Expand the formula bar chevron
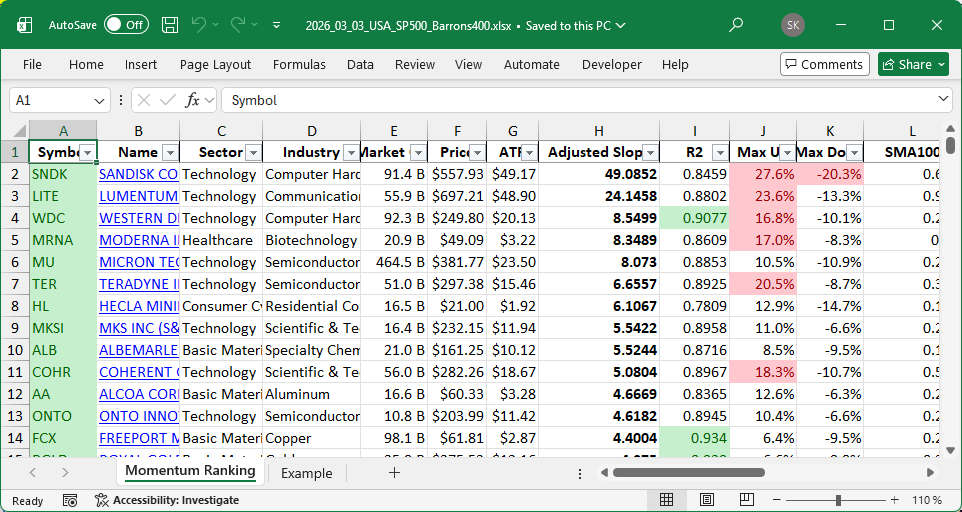 [944, 100]
